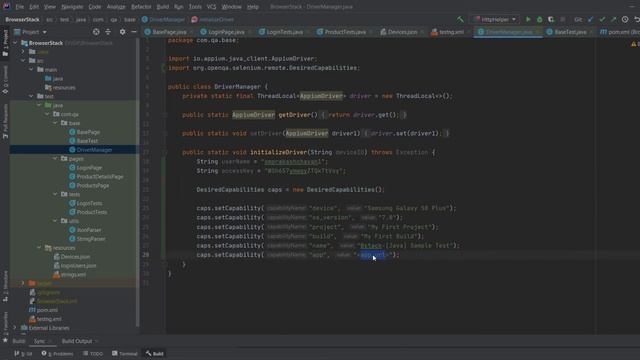This screenshot has height=360, width=640.
Task: Click the "Samsung Galaxy S8 Plus" string value
Action: 407,208
